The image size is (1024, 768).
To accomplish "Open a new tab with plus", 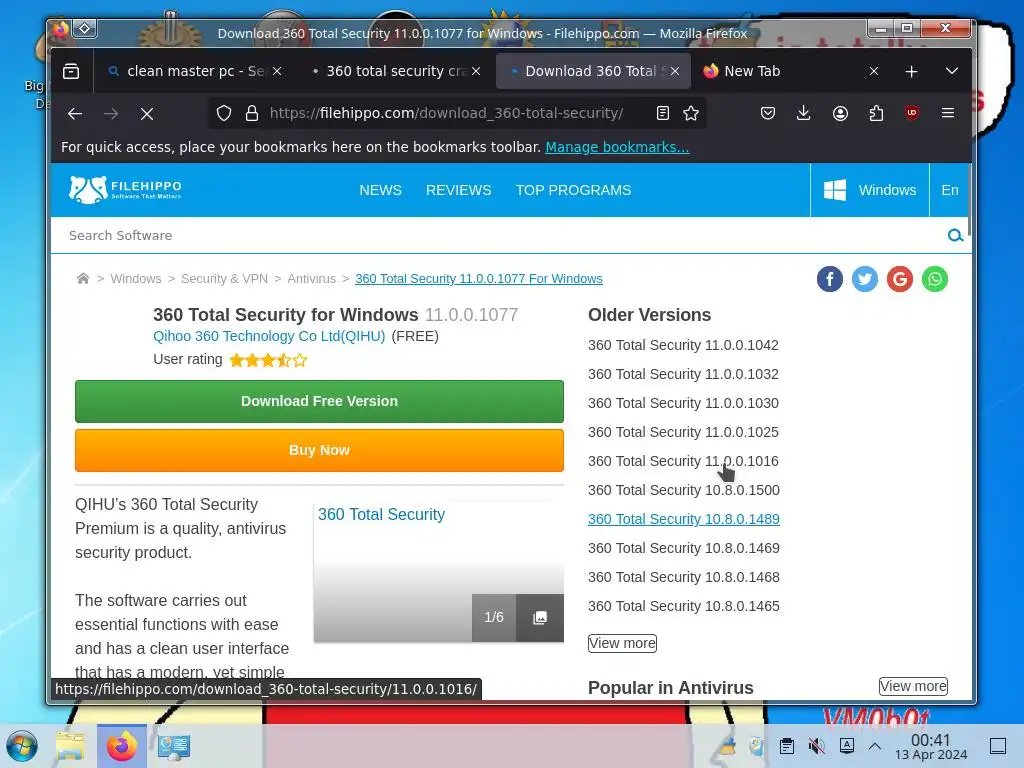I will click(x=912, y=71).
